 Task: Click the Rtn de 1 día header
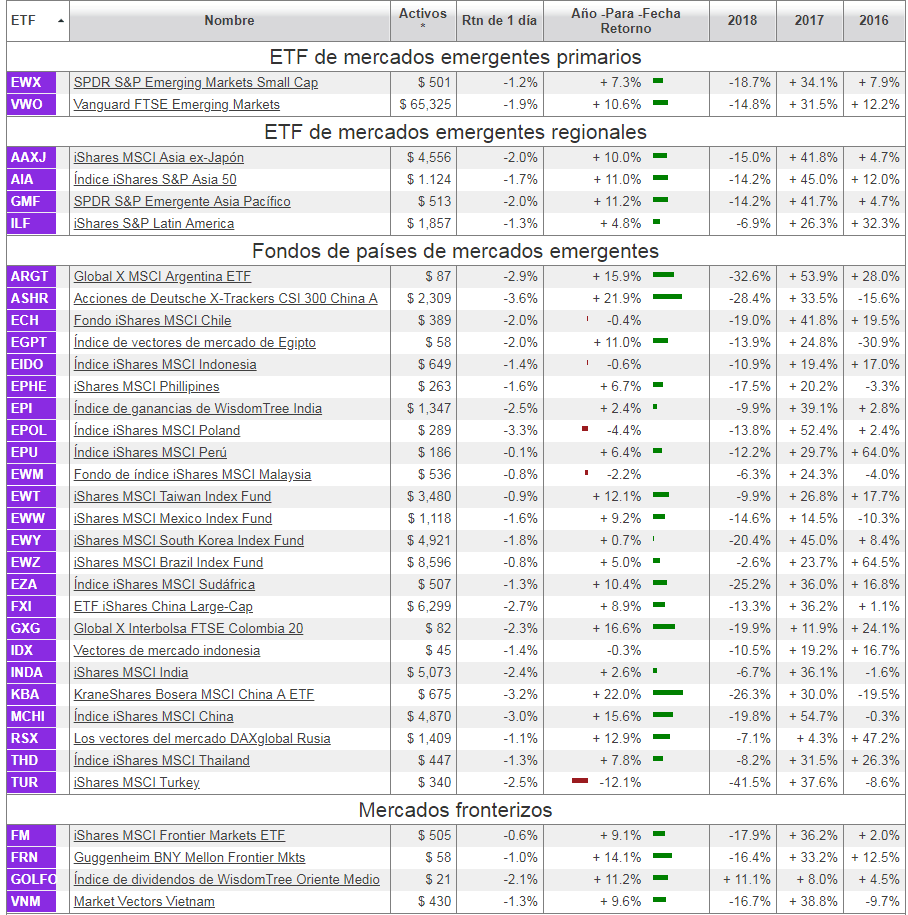pyautogui.click(x=499, y=21)
